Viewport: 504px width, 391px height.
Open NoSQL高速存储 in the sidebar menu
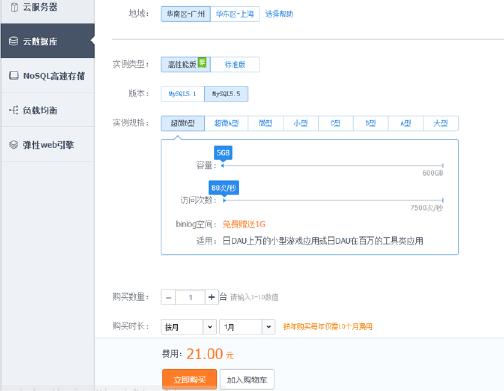tap(48, 76)
